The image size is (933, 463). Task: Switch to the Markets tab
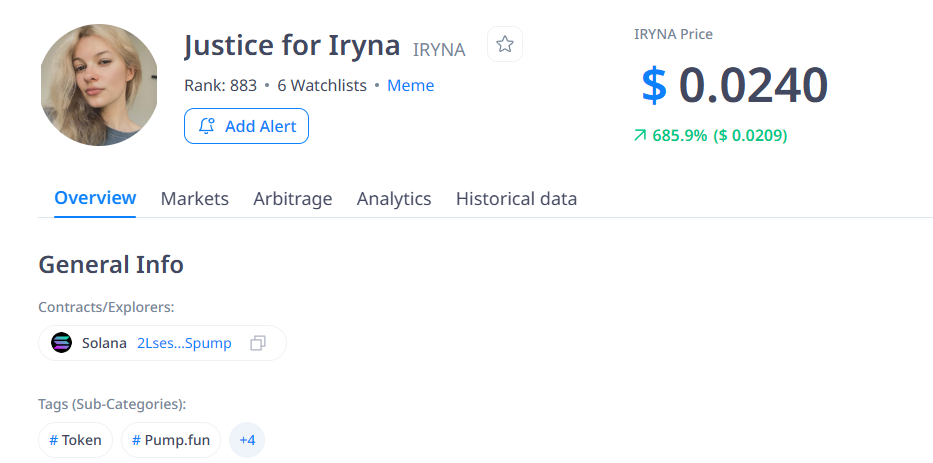coord(194,199)
